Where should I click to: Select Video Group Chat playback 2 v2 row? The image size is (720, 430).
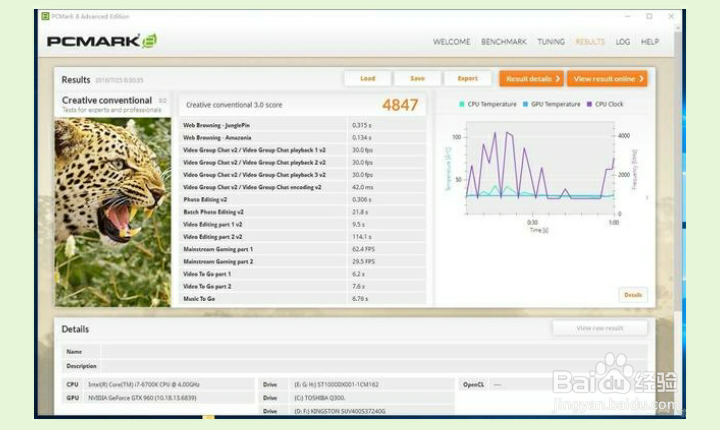[302, 162]
